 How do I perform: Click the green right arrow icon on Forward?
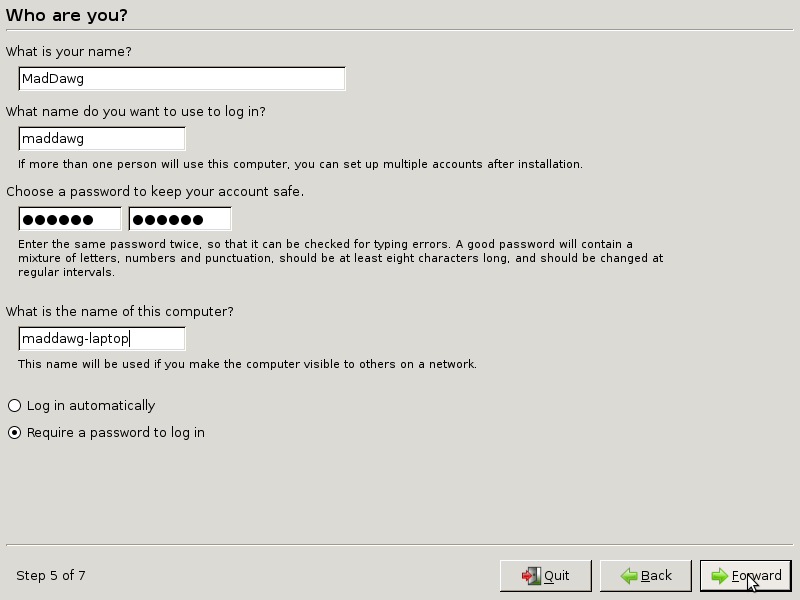click(x=719, y=576)
